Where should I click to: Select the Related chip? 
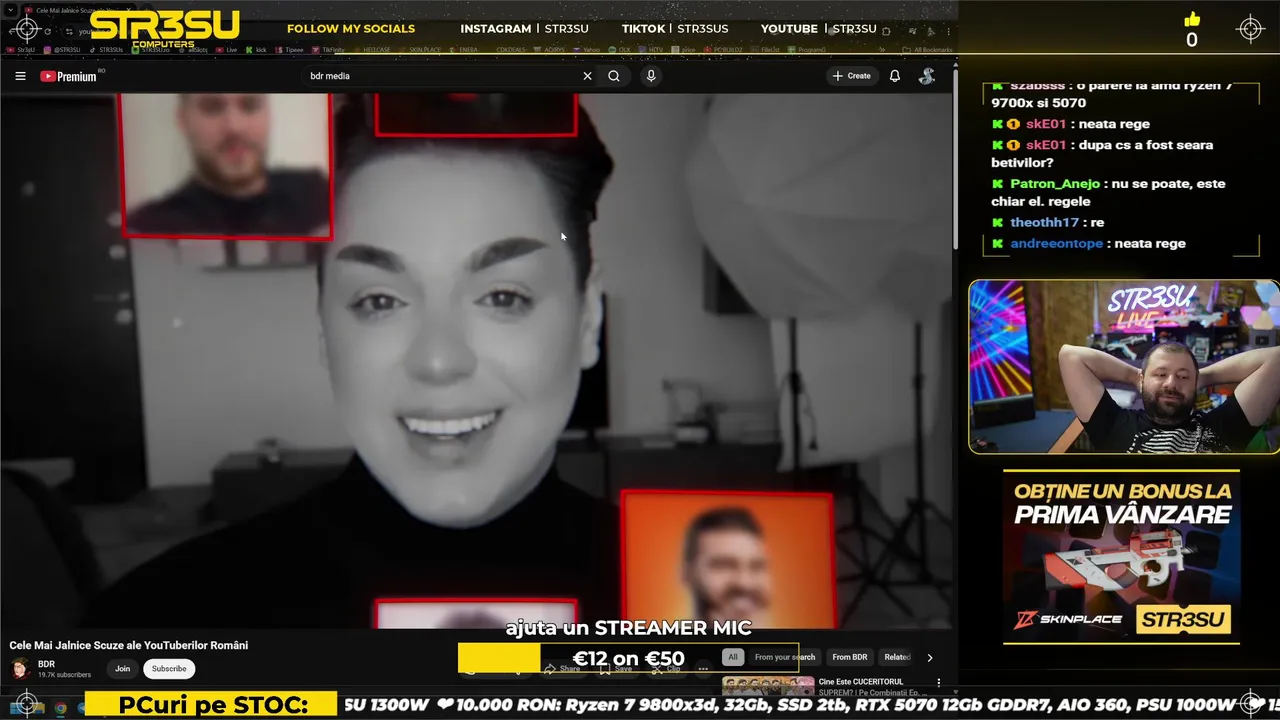(x=897, y=657)
